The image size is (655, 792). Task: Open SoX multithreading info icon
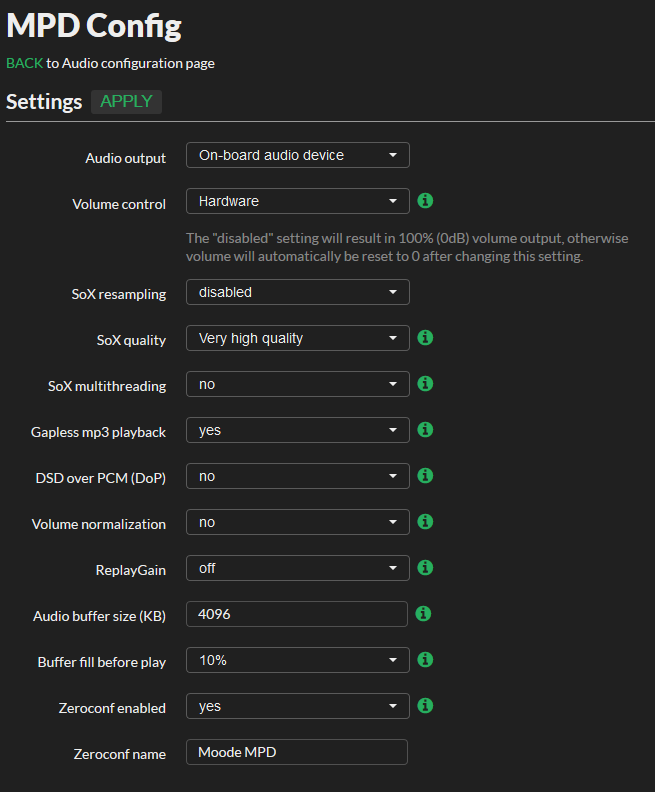click(425, 383)
